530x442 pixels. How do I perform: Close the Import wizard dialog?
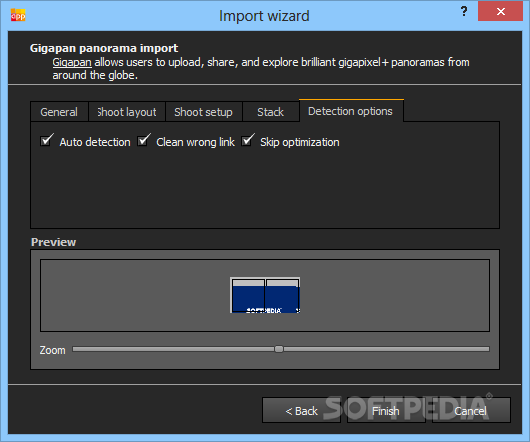coord(500,11)
